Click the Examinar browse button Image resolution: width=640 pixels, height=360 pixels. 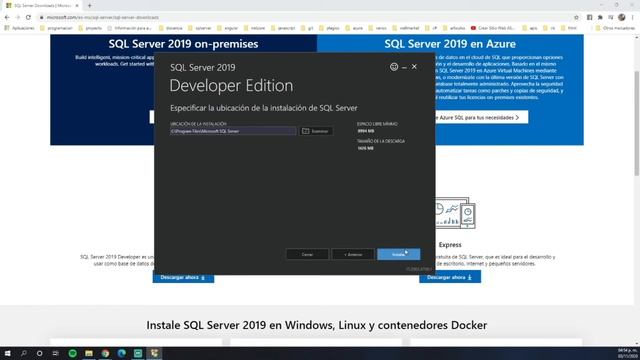316,131
